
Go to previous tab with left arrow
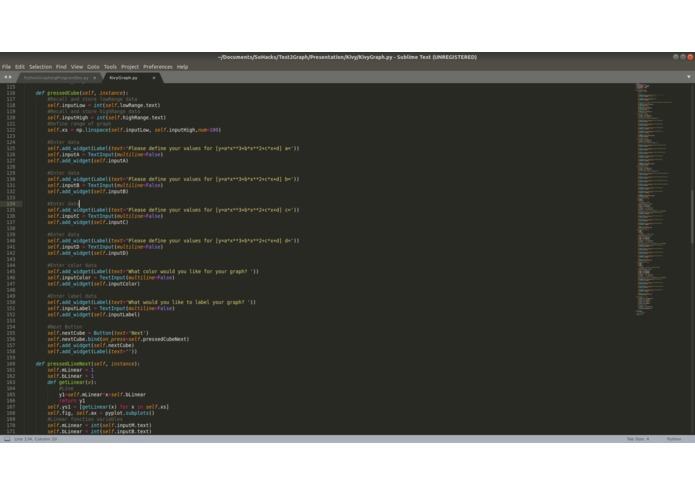(x=5, y=77)
